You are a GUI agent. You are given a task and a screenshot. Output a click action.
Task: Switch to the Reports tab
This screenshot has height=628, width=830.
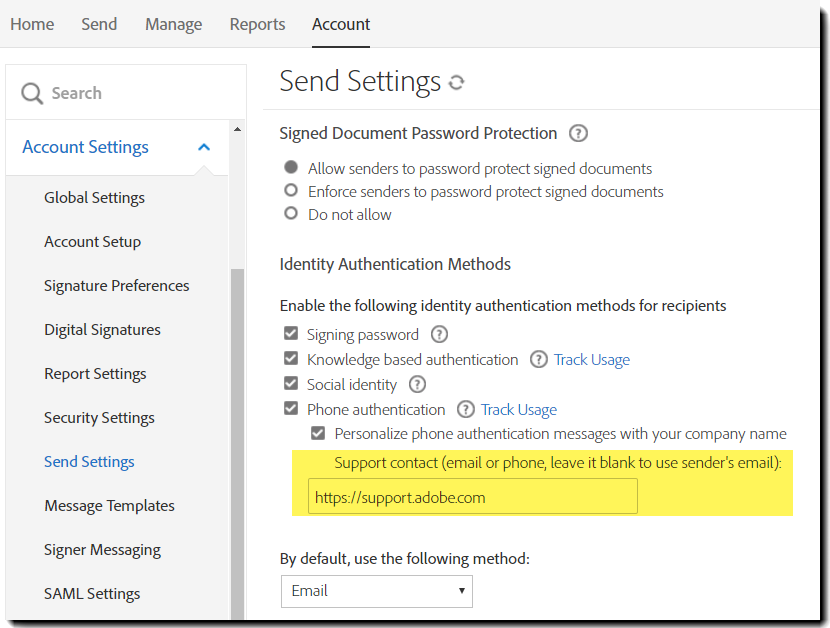point(257,24)
